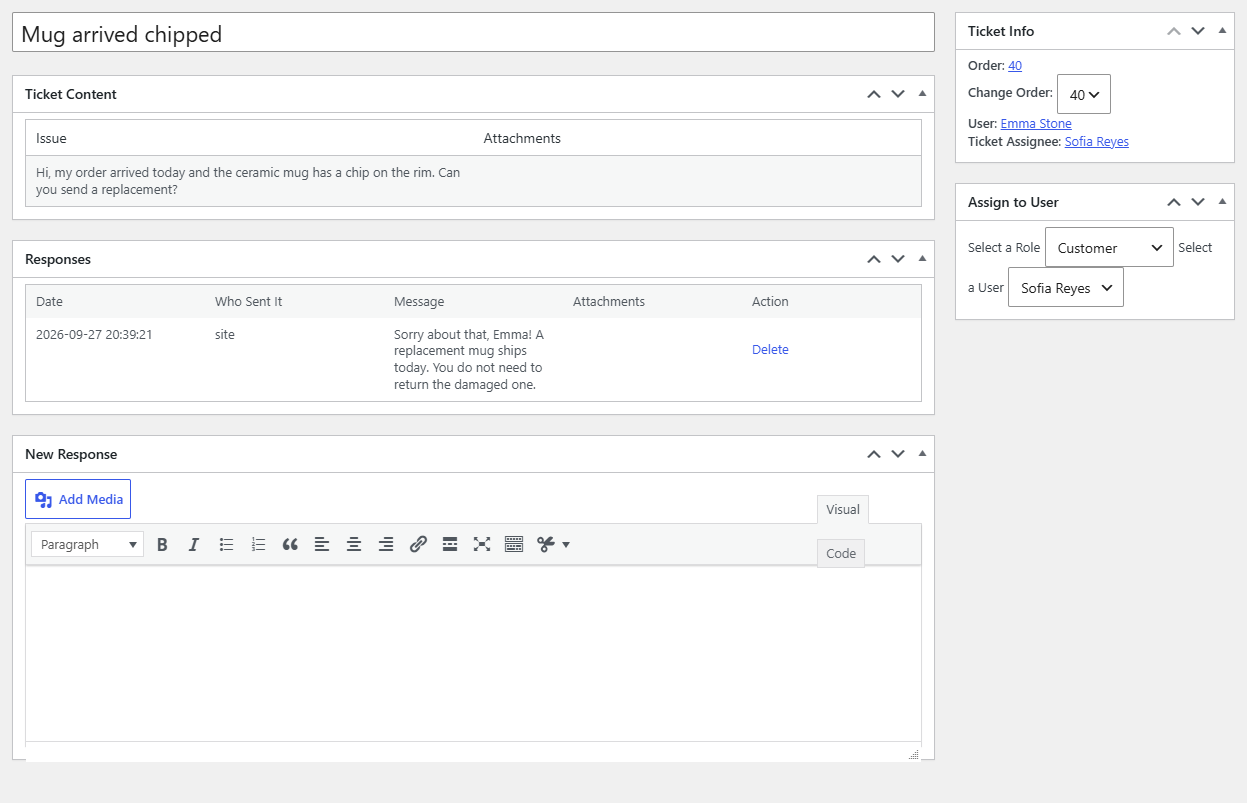
Task: Switch to the Code editor tab
Action: click(841, 553)
